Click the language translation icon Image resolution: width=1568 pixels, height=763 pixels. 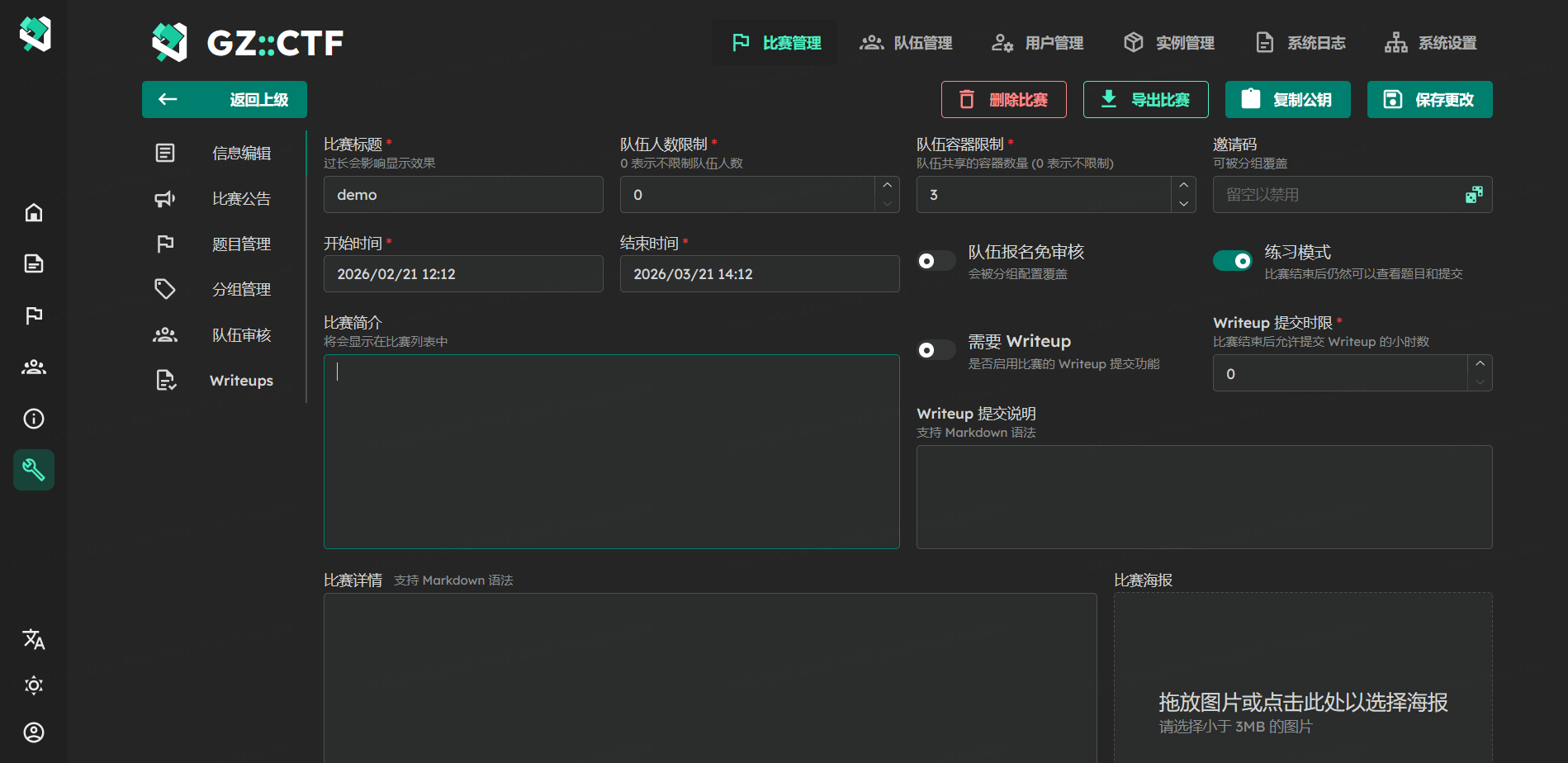pos(34,639)
